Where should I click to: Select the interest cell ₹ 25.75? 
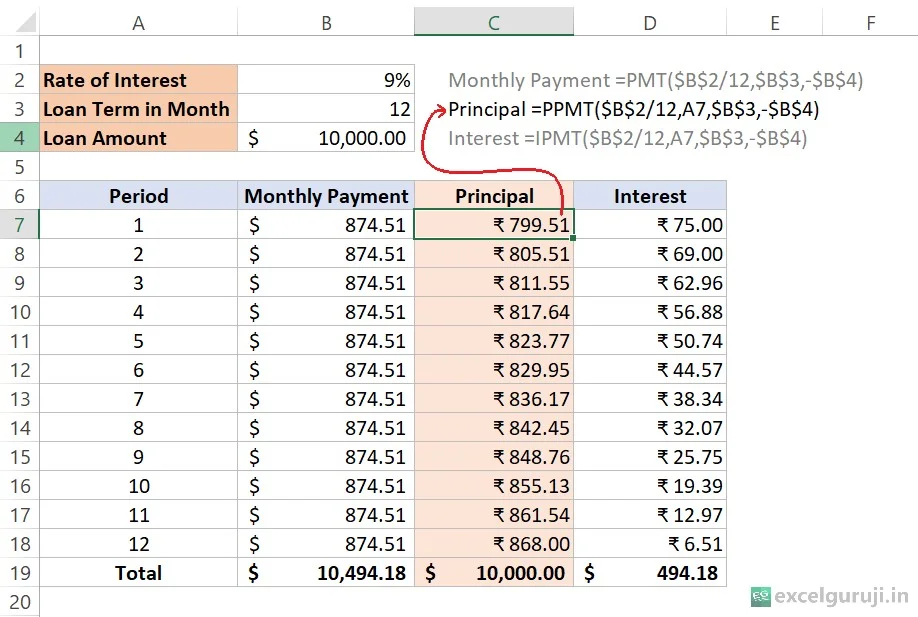(x=650, y=457)
